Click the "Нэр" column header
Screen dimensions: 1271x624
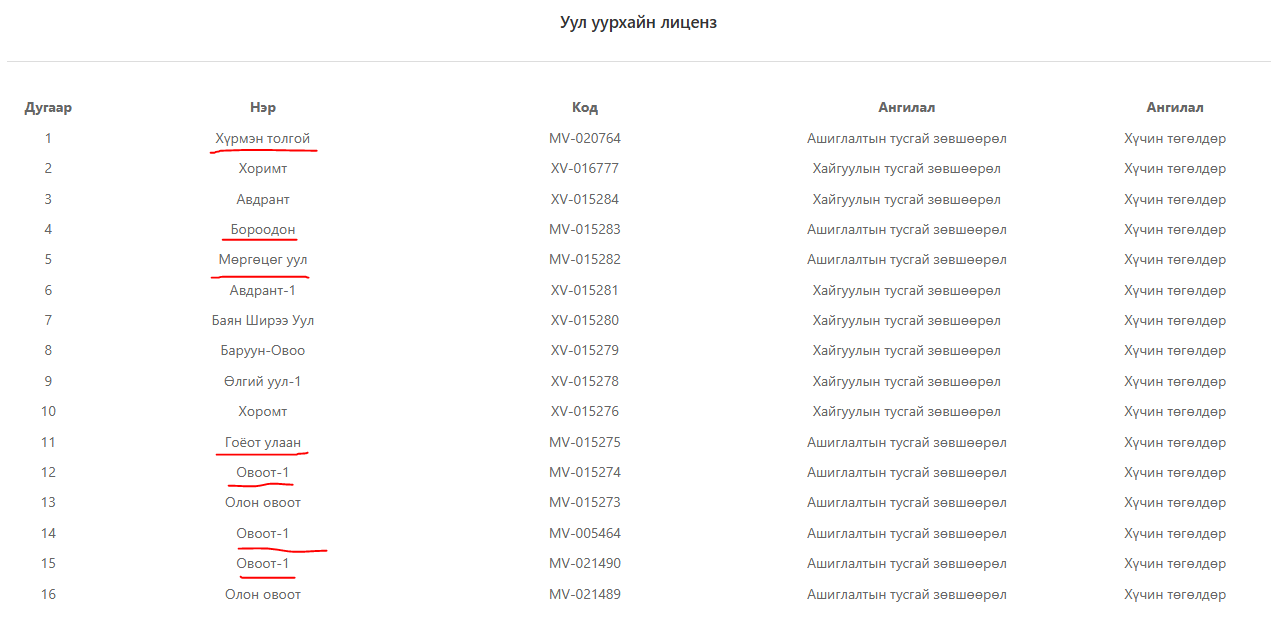[262, 108]
